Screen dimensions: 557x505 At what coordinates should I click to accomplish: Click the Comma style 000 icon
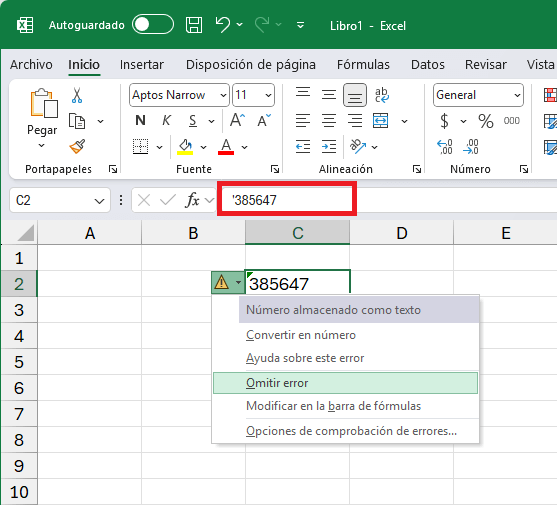click(x=512, y=121)
